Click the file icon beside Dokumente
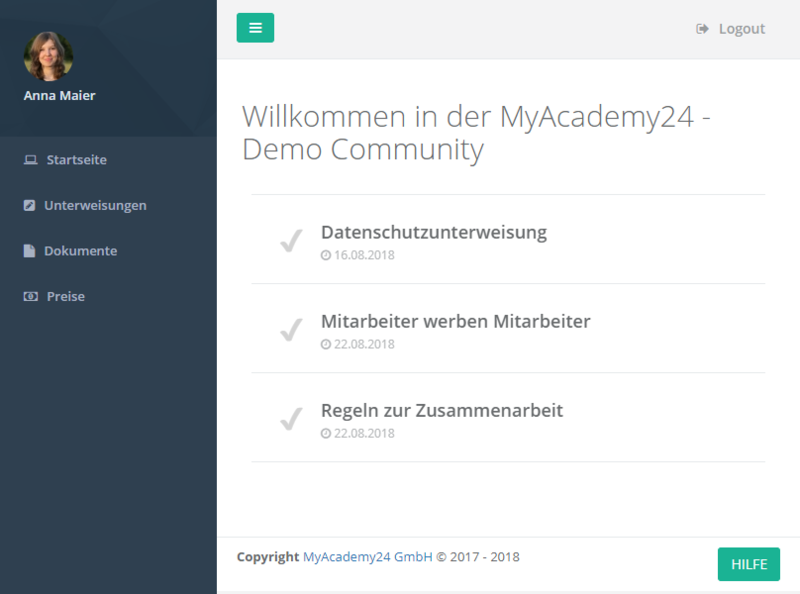The width and height of the screenshot is (800, 594). point(30,251)
